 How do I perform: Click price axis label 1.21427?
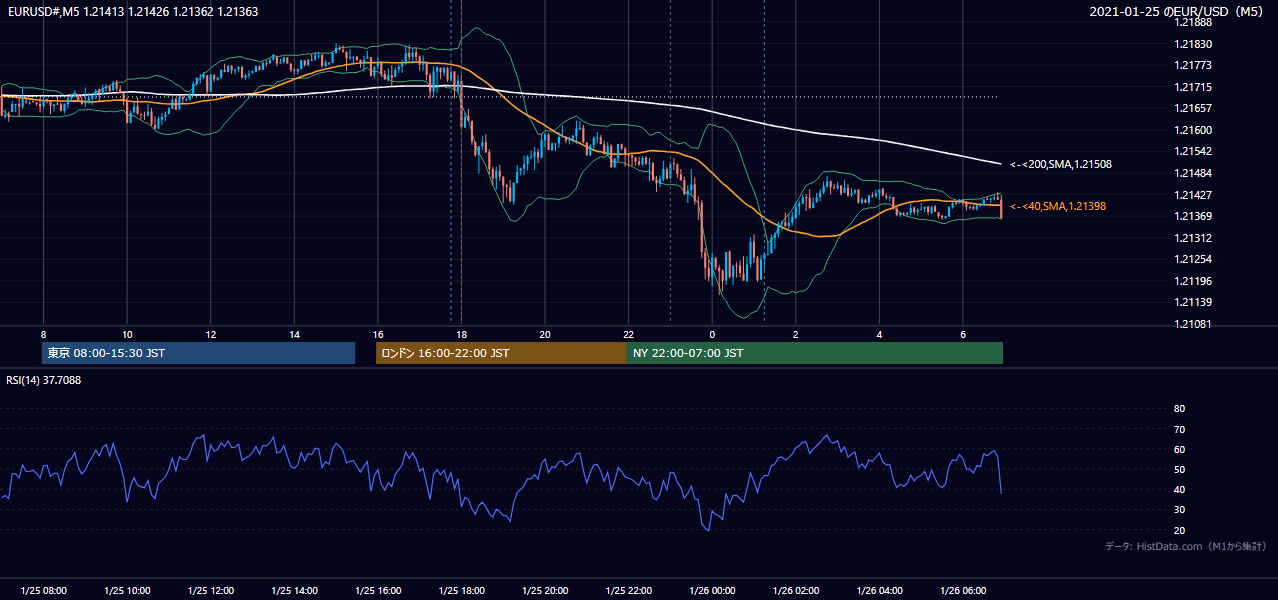pos(1193,195)
